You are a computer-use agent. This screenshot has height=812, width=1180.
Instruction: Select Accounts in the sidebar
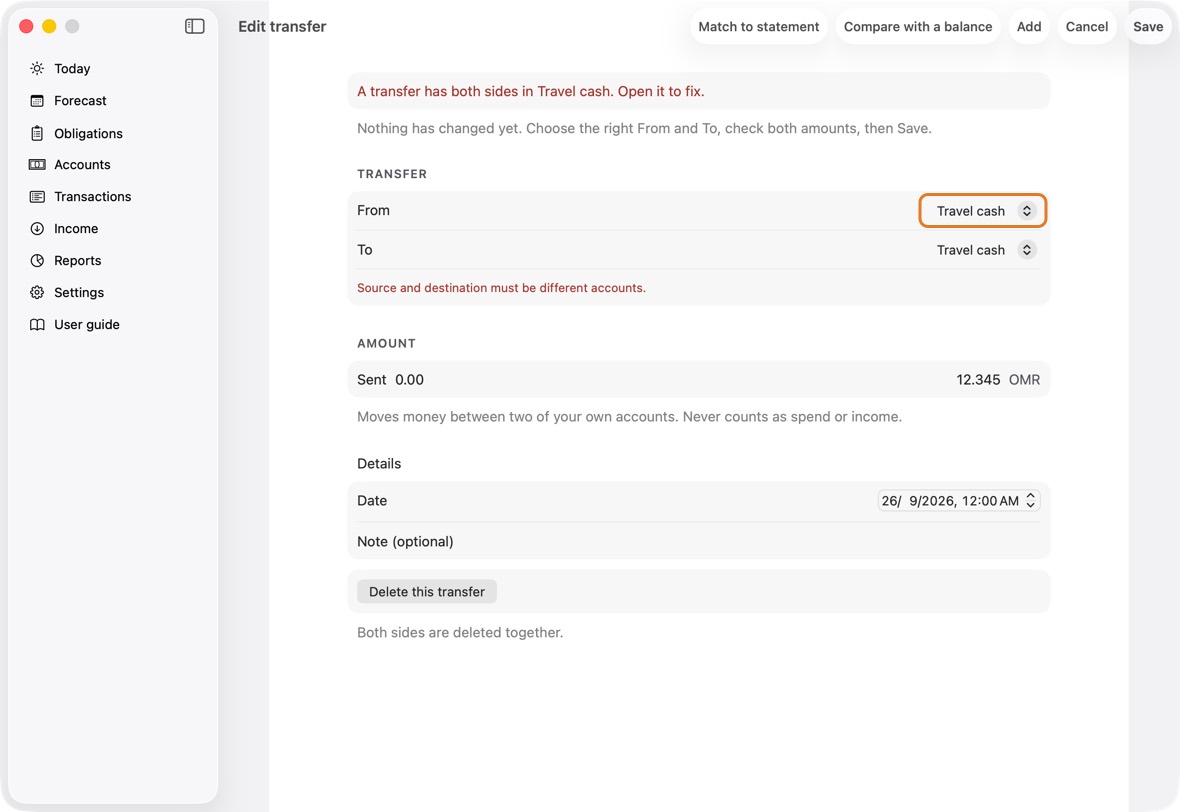tap(82, 165)
